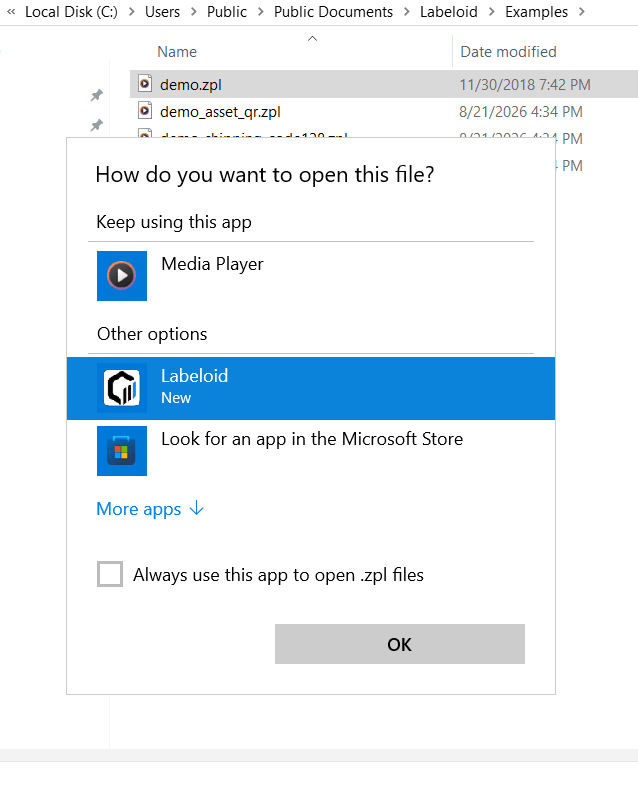
Task: Expand the More apps list
Action: pyautogui.click(x=150, y=509)
